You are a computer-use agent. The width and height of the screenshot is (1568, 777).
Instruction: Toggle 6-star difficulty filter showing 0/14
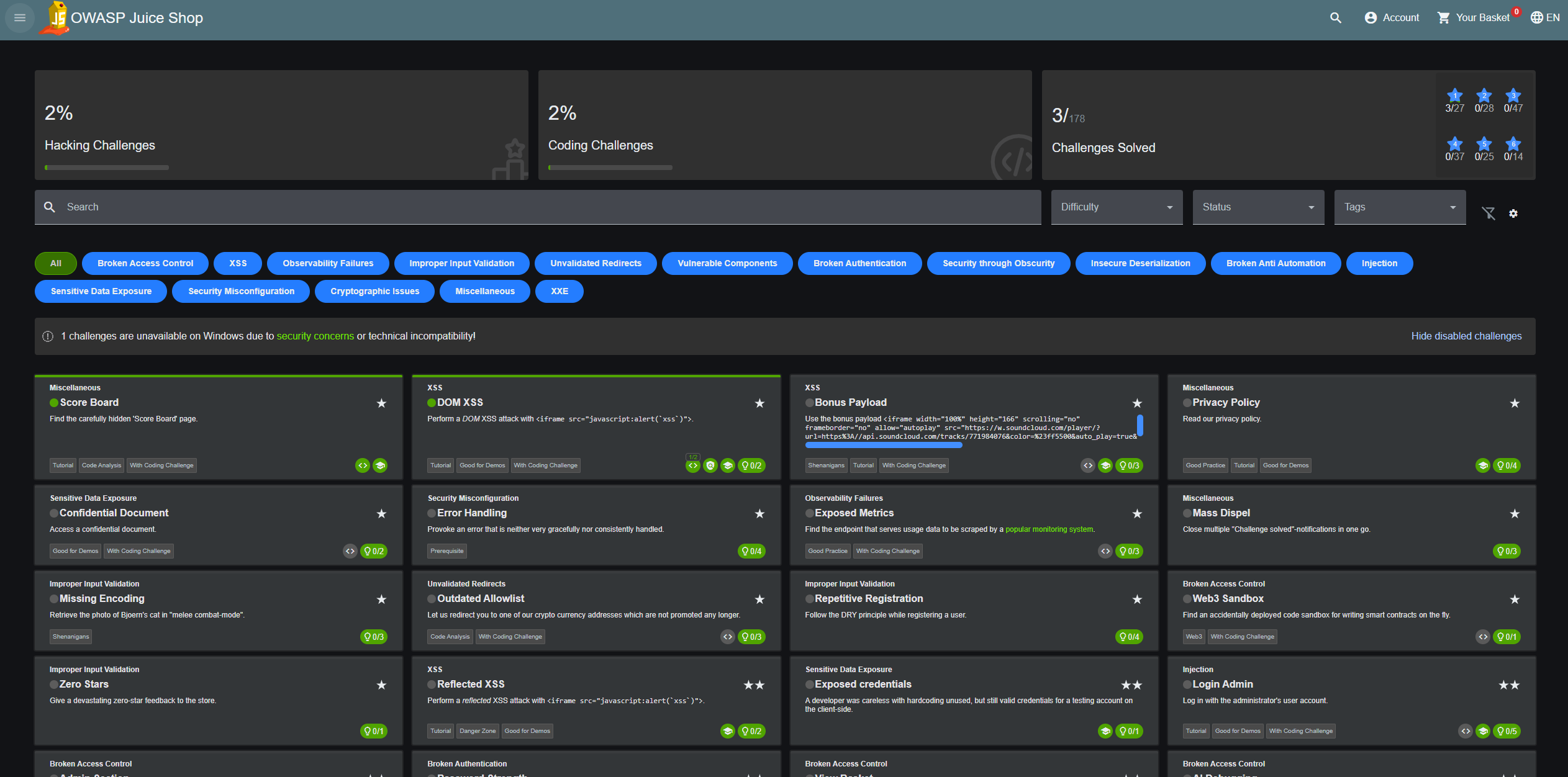1513,149
